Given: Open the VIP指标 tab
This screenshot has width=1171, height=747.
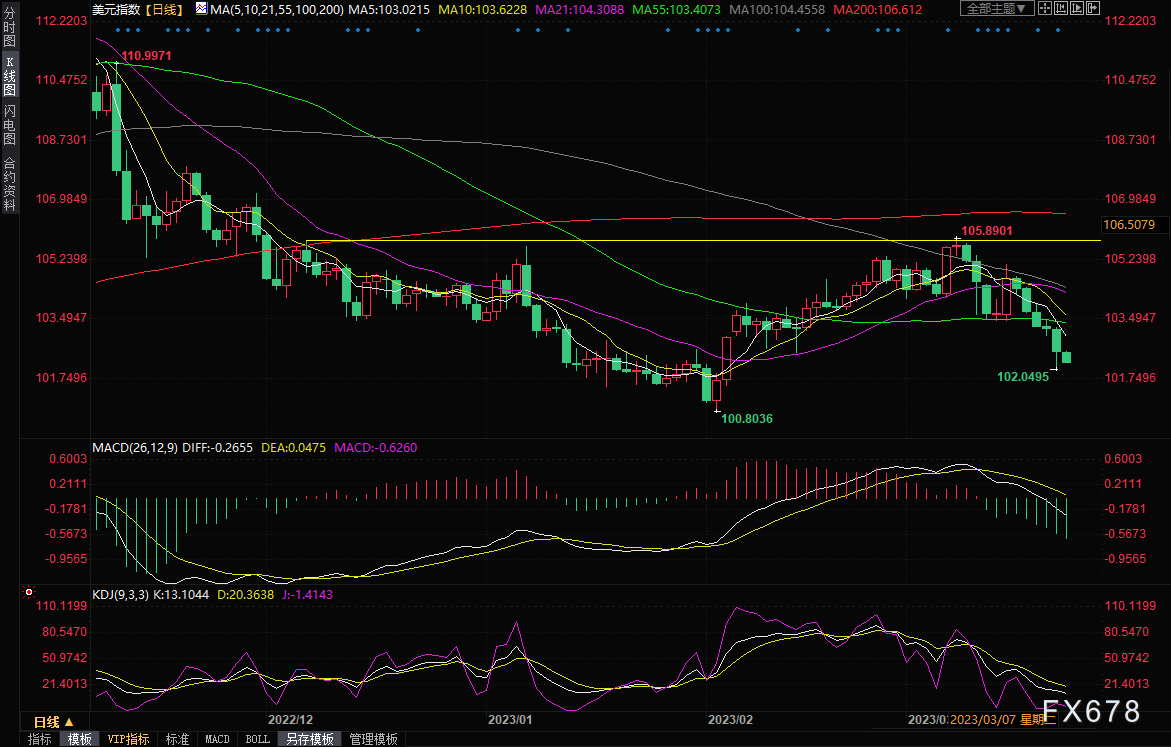Looking at the screenshot, I should [128, 739].
